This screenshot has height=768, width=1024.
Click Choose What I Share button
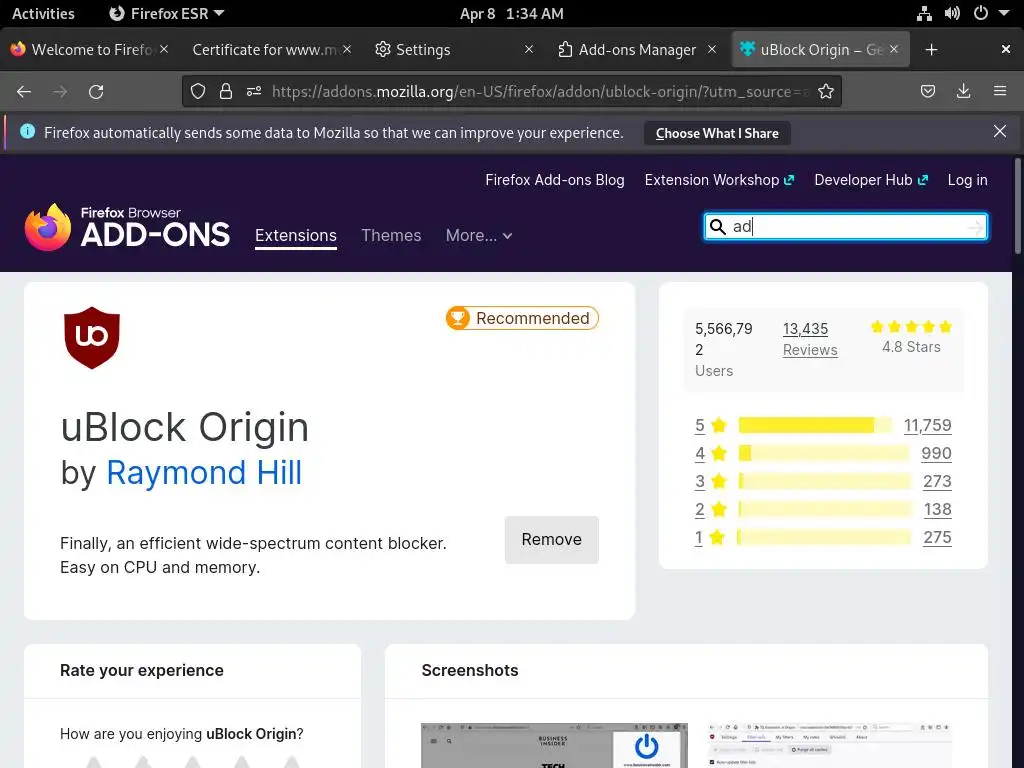717,133
